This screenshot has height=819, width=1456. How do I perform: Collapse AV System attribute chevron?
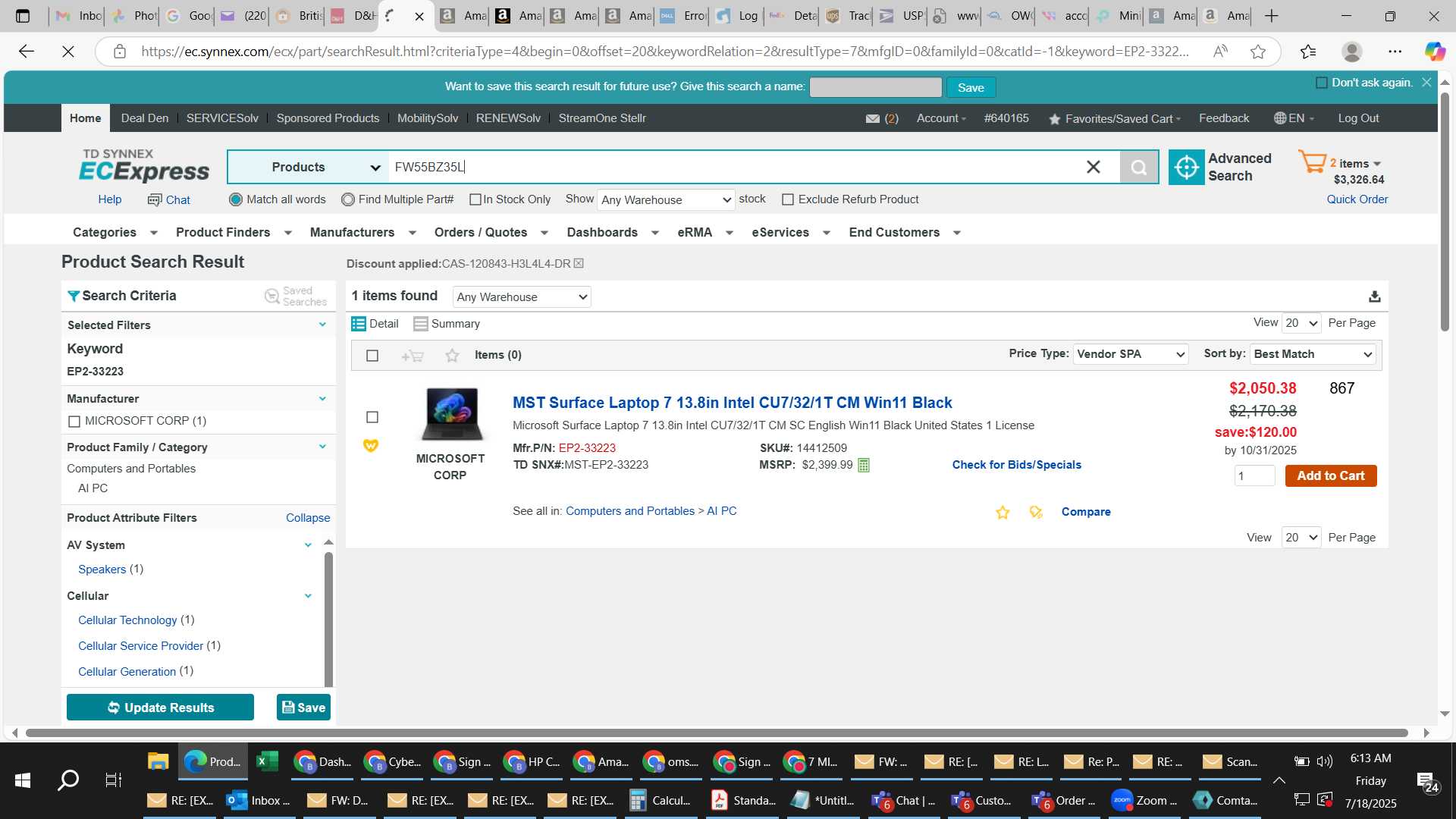308,545
